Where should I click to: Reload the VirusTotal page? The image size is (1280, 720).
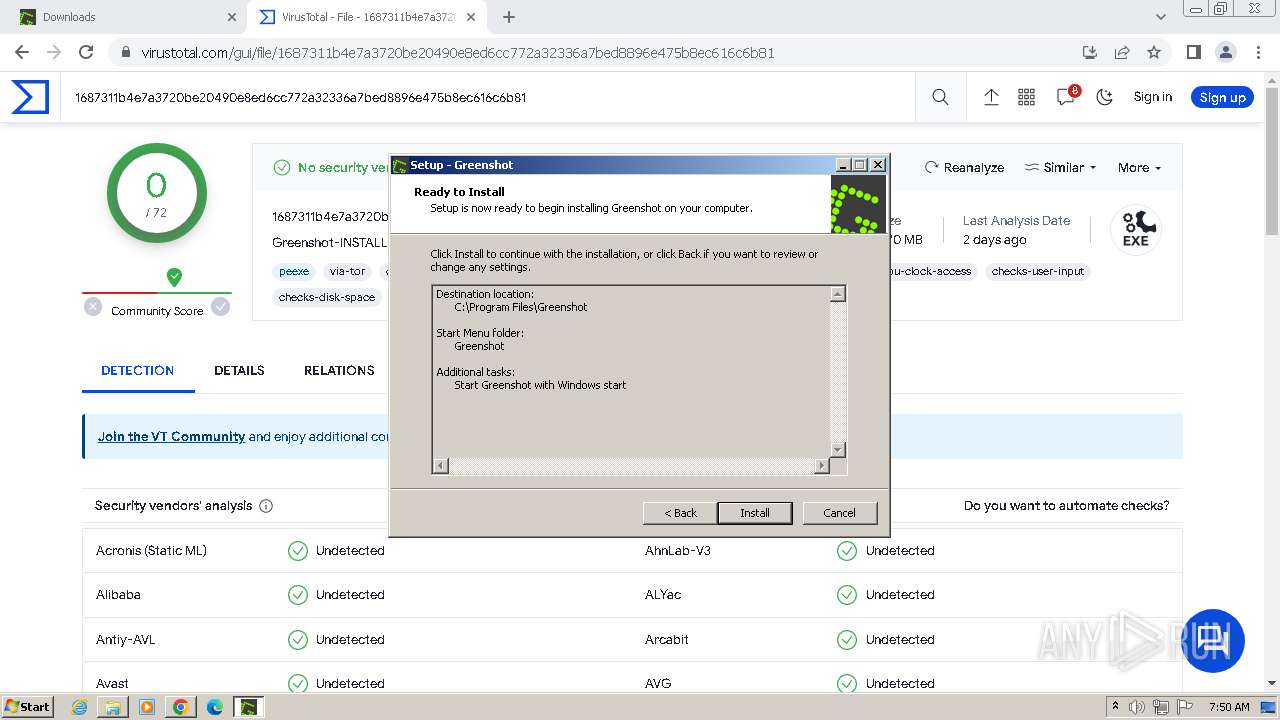[86, 52]
